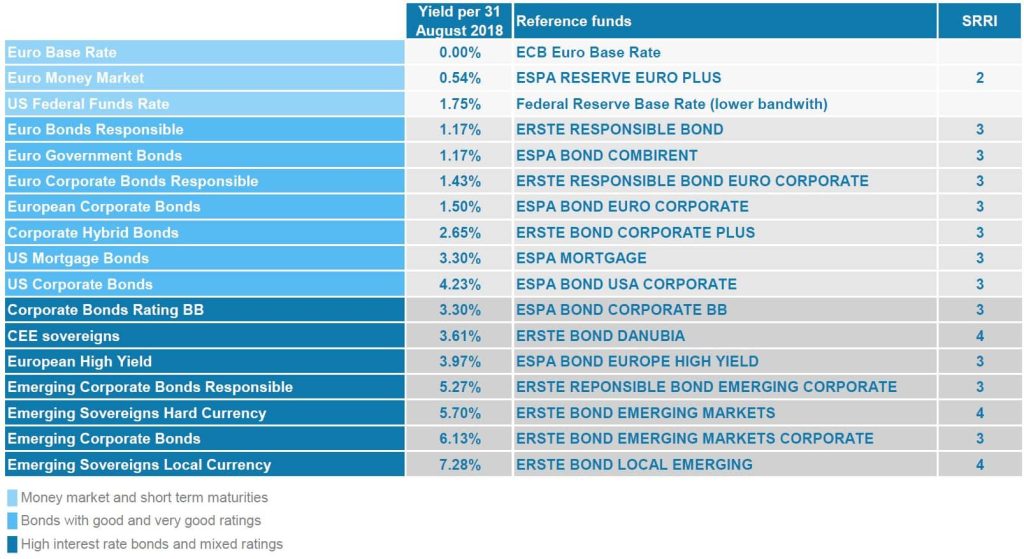Select the US Federal Funds Rate row label
This screenshot has height=559, width=1024.
pyautogui.click(x=88, y=103)
